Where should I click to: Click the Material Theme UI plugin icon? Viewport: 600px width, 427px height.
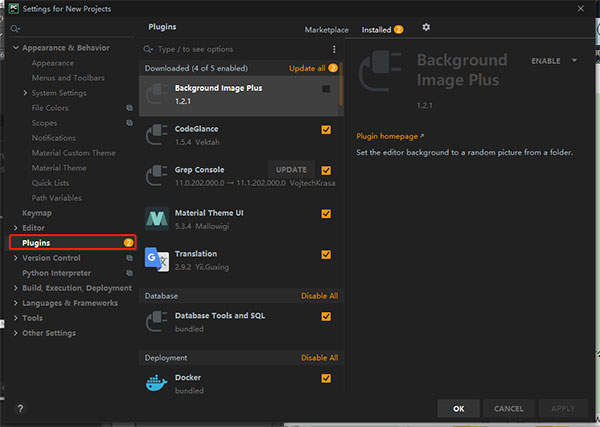157,218
